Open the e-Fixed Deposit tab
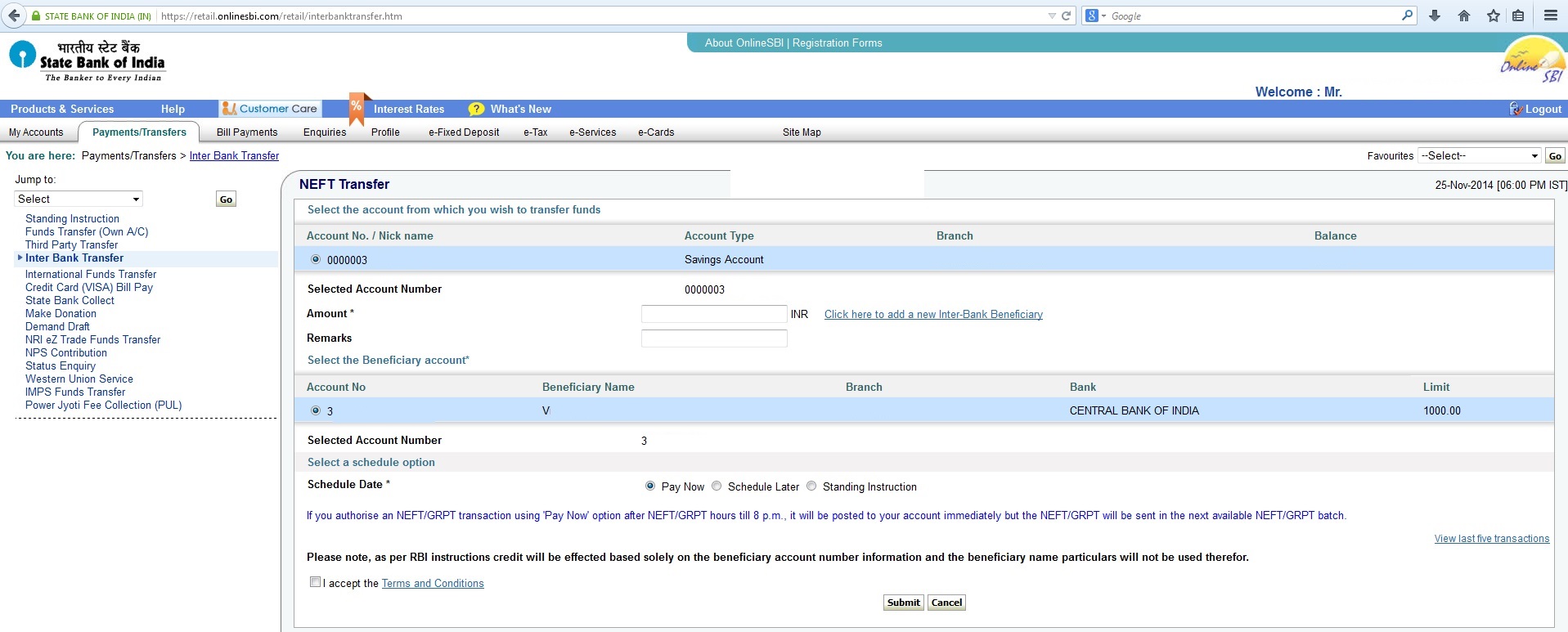This screenshot has height=632, width=1568. [x=464, y=132]
